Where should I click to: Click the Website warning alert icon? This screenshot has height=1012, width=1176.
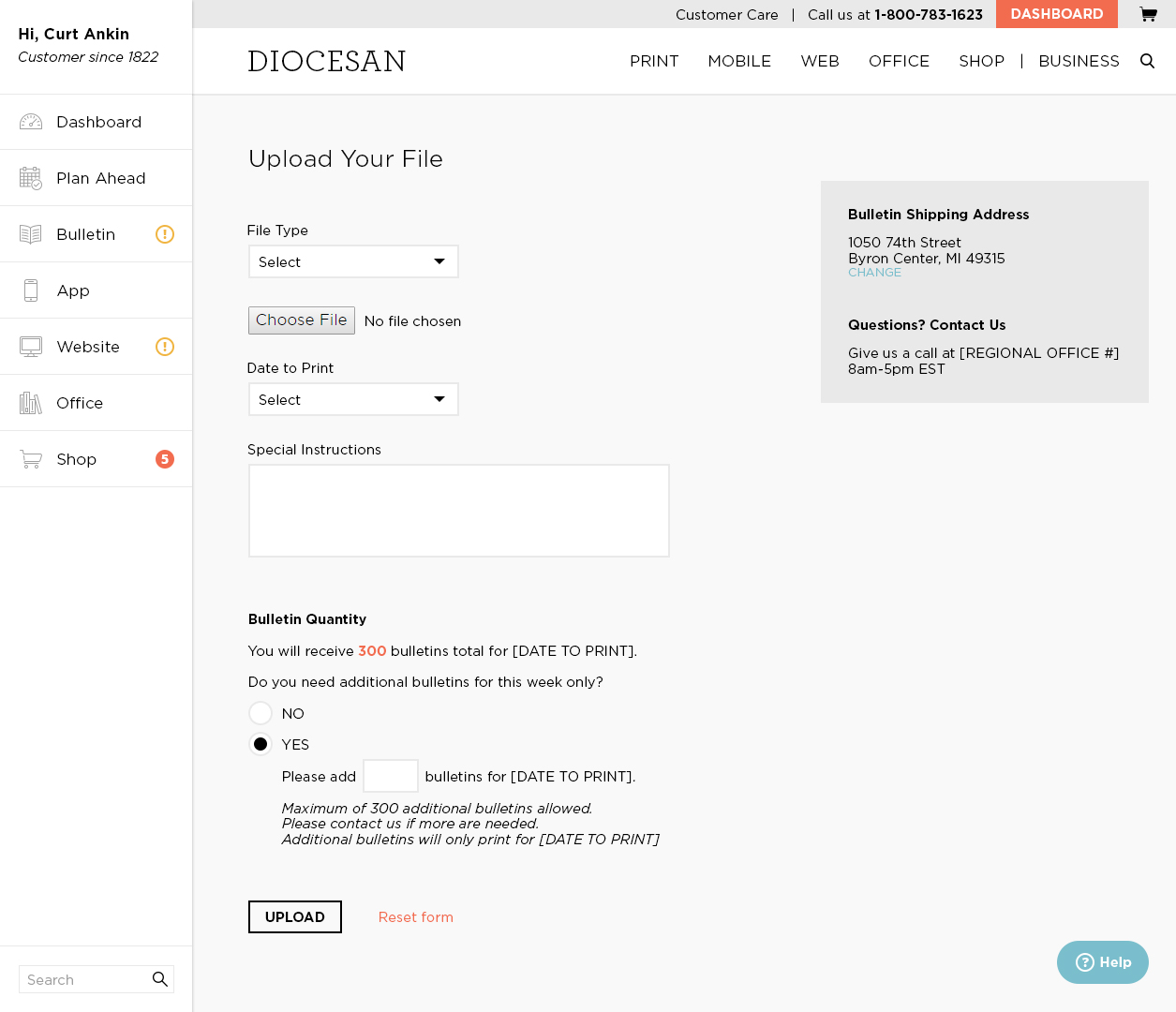click(x=165, y=347)
